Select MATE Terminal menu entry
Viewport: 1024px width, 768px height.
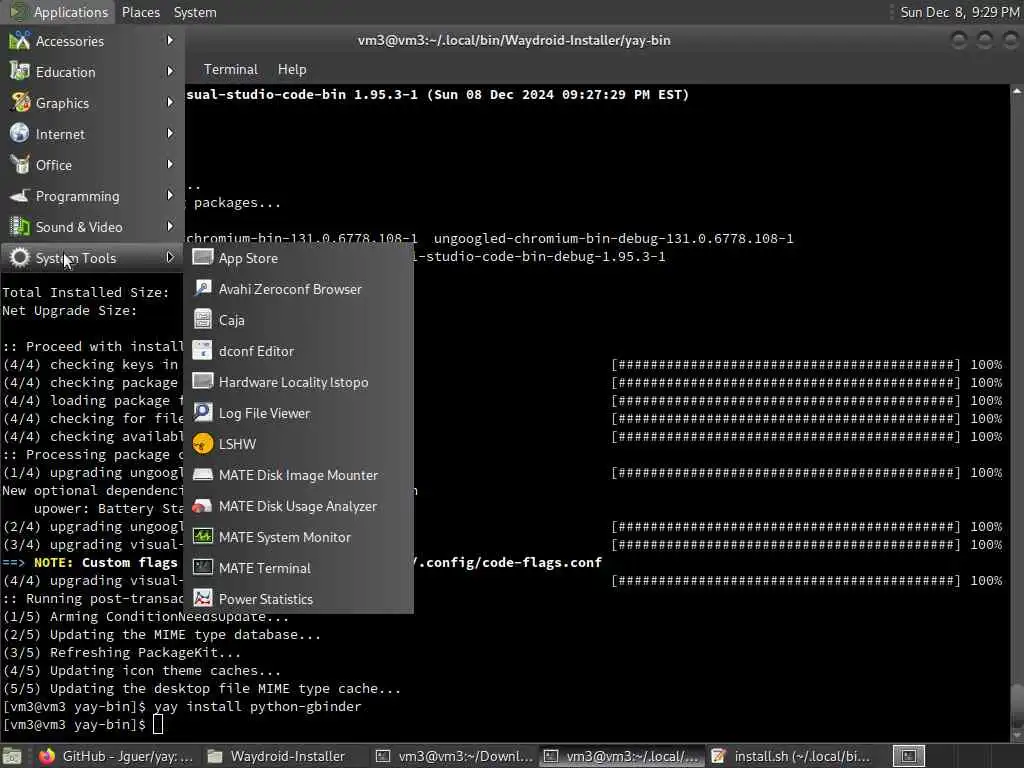pyautogui.click(x=299, y=568)
